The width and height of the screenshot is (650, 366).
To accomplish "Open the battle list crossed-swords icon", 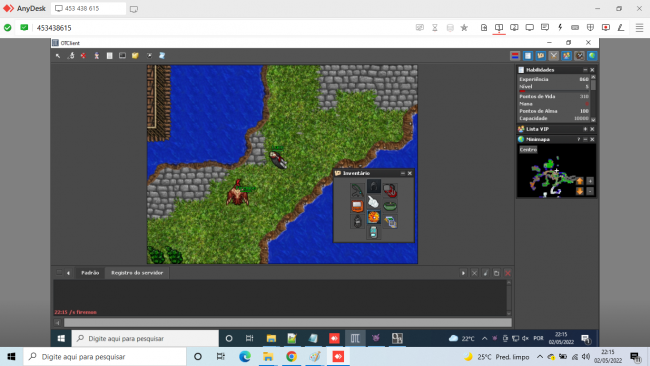I will [x=553, y=56].
